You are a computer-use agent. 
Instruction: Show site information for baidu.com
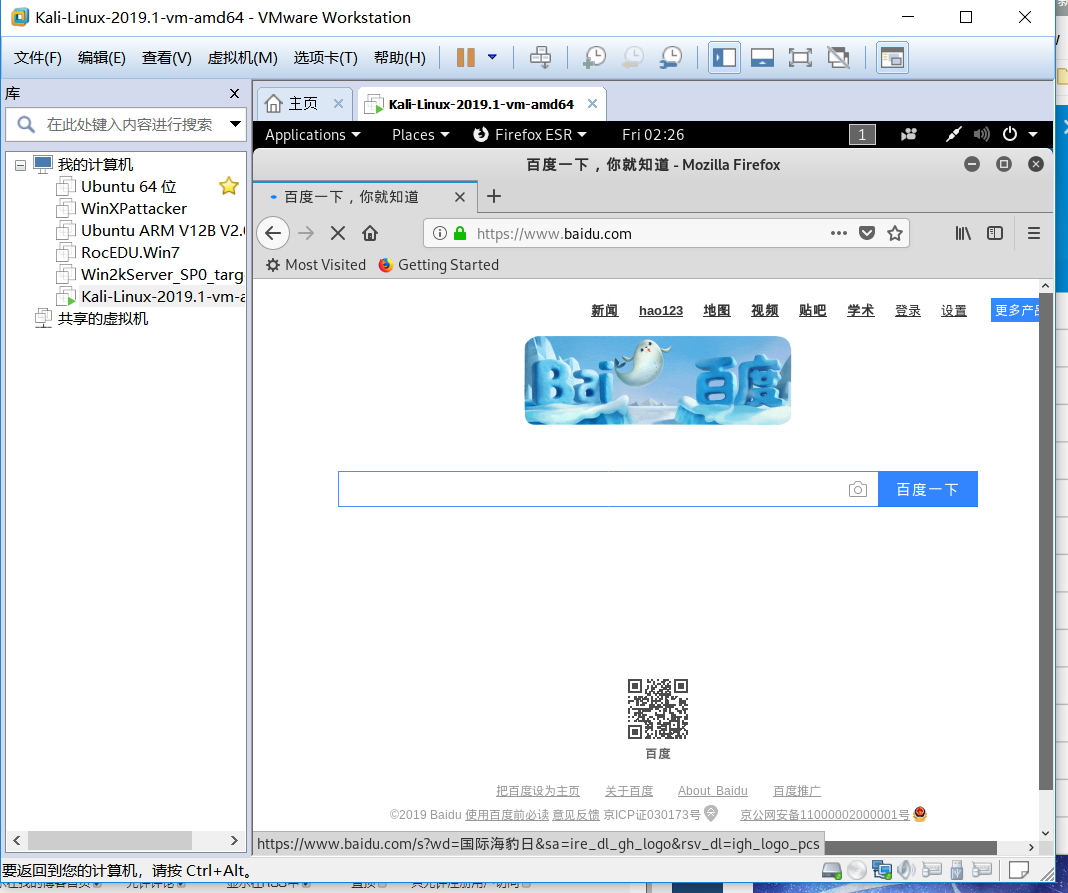point(440,234)
